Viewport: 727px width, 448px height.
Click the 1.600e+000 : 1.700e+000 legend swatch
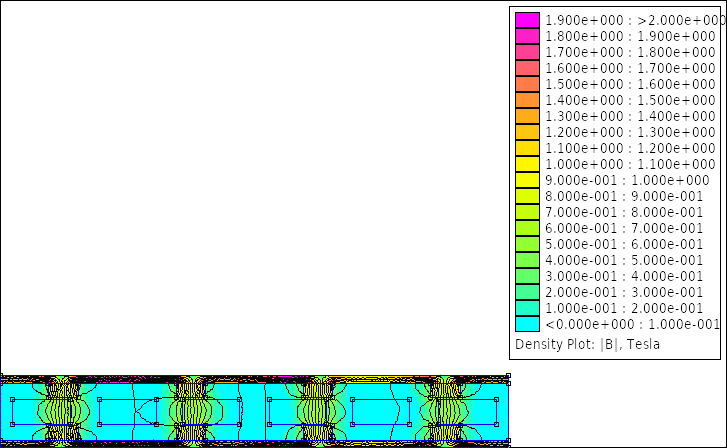tap(527, 68)
